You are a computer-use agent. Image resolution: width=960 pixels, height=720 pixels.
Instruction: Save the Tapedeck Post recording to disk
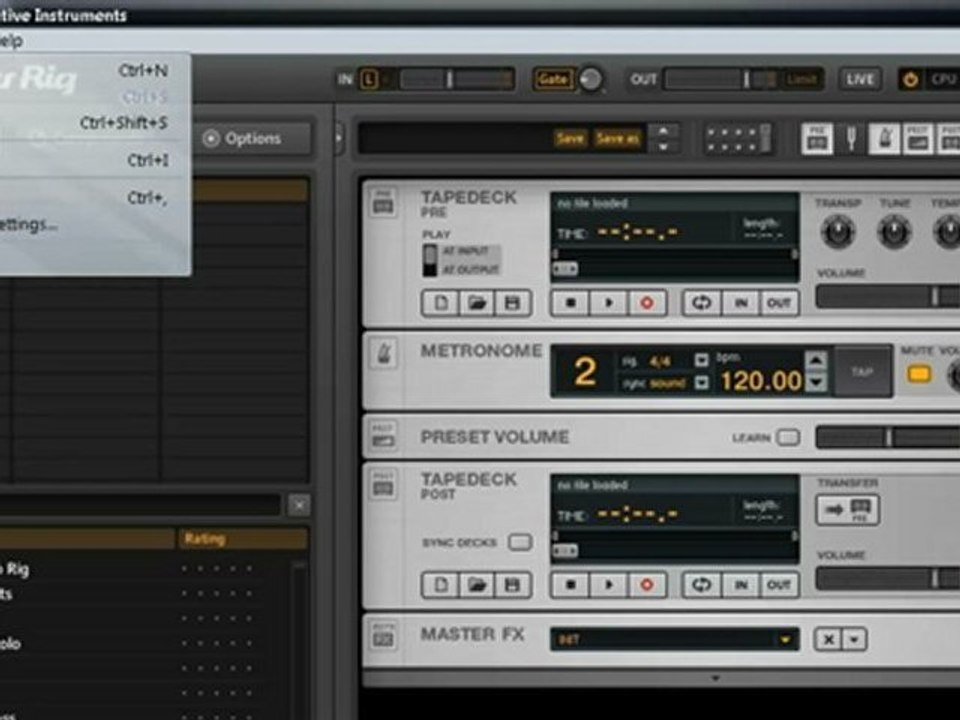[x=512, y=585]
